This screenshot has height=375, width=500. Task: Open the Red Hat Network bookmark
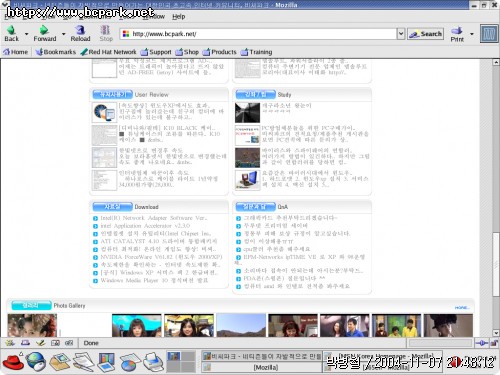pyautogui.click(x=108, y=52)
